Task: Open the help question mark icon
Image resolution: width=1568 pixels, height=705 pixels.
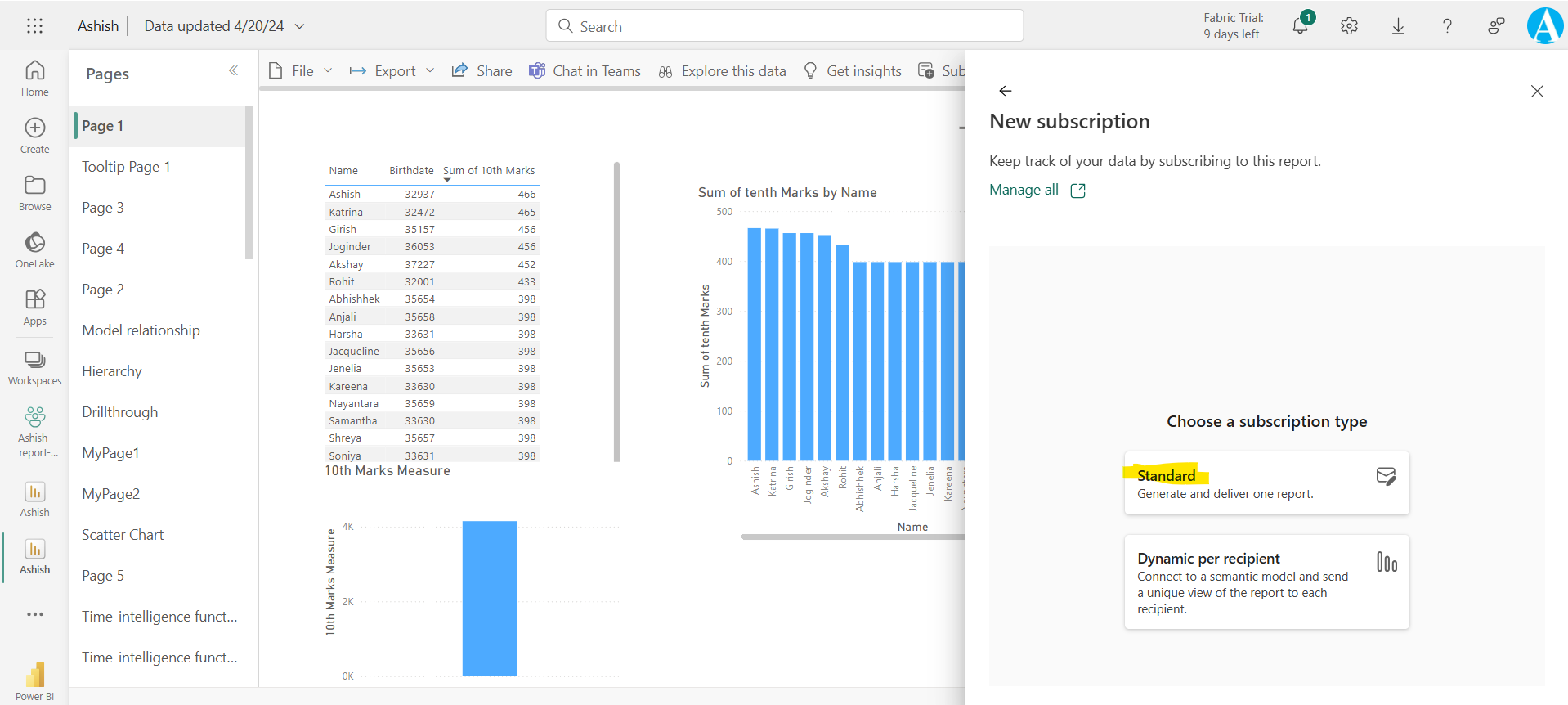Action: pyautogui.click(x=1447, y=26)
